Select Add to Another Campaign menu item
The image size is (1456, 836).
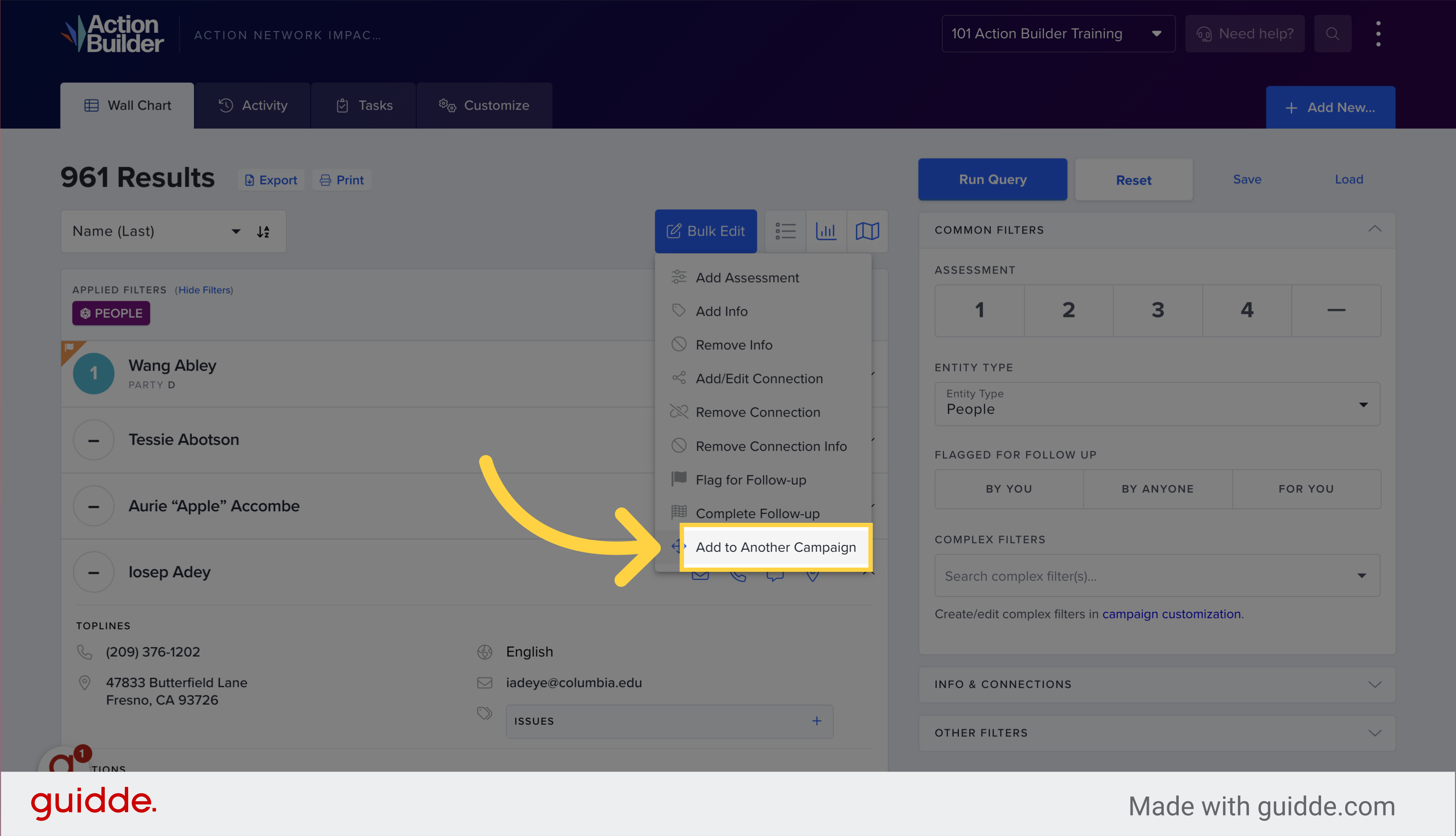(x=776, y=547)
